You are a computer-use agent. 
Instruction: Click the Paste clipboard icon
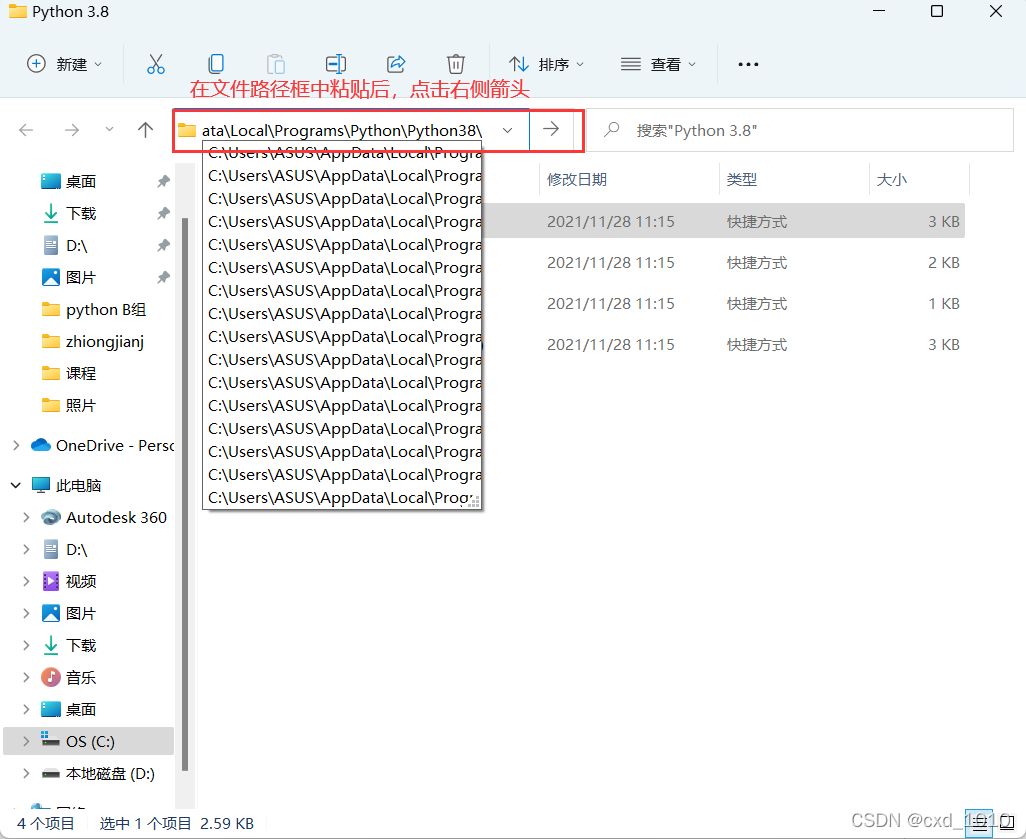click(275, 64)
